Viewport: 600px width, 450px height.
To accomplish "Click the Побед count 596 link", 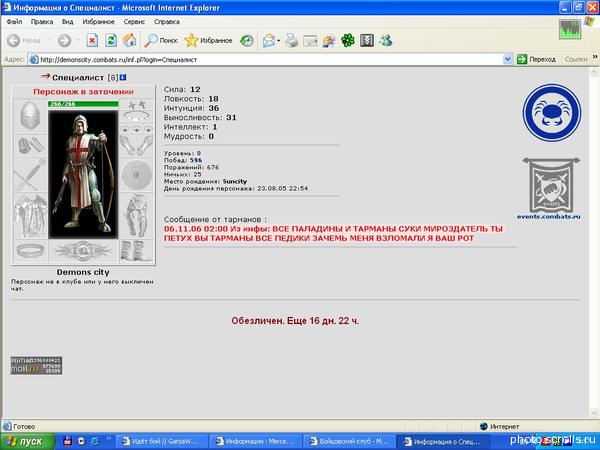I will (196, 160).
